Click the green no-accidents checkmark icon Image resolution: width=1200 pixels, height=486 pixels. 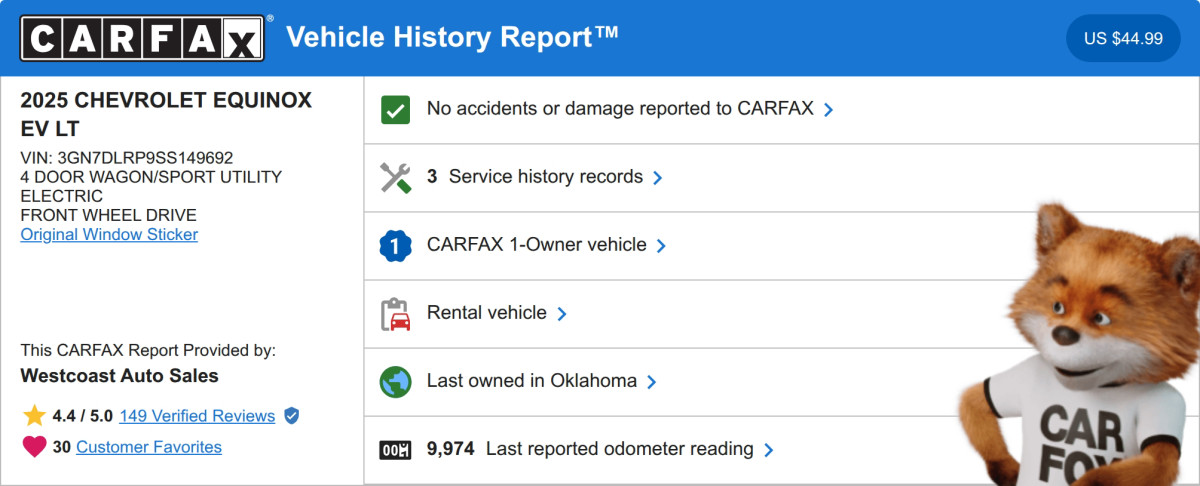tap(396, 109)
